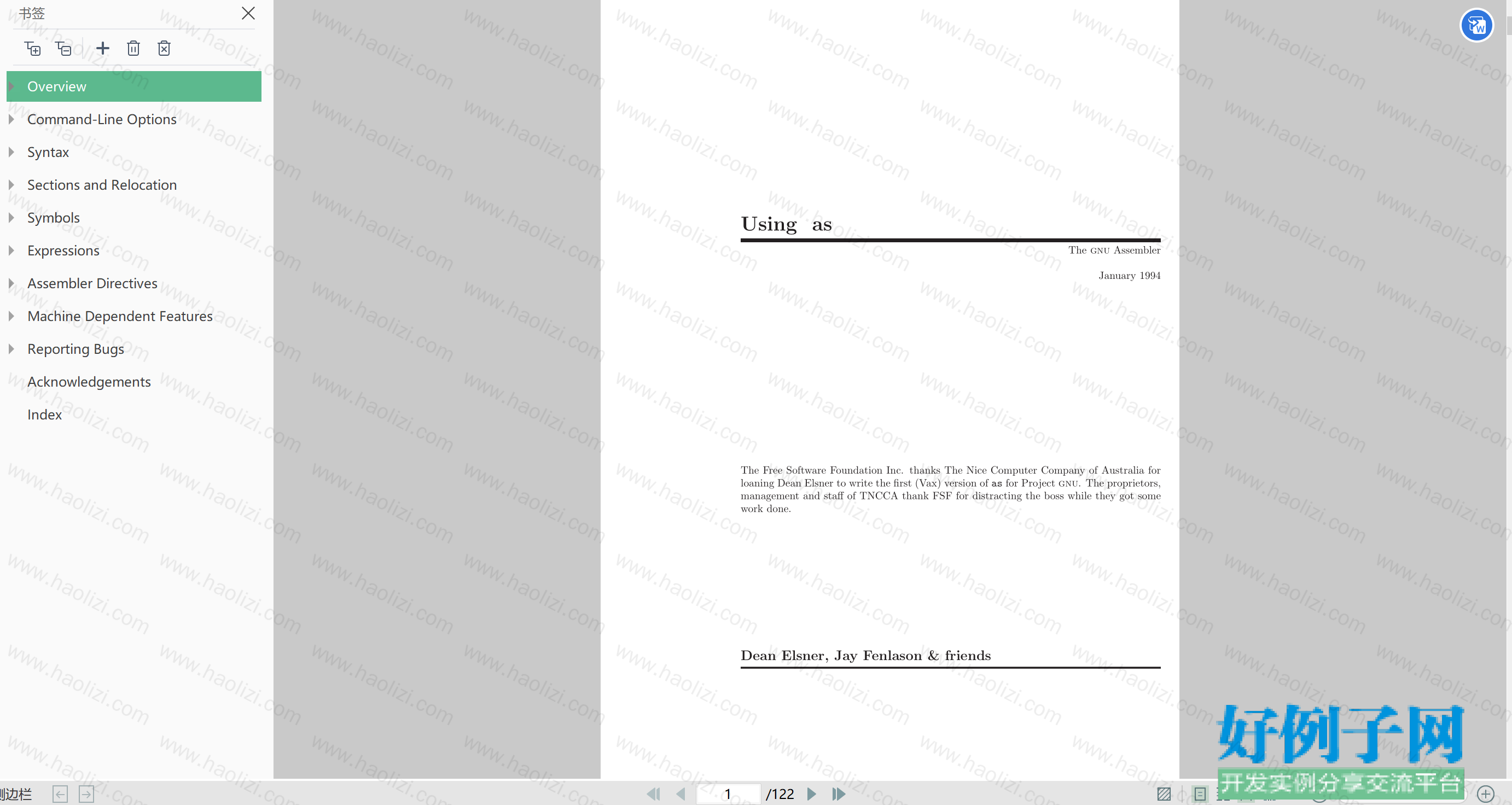This screenshot has width=1512, height=805.
Task: Expand the Reporting Bugs arrow
Action: (x=11, y=349)
